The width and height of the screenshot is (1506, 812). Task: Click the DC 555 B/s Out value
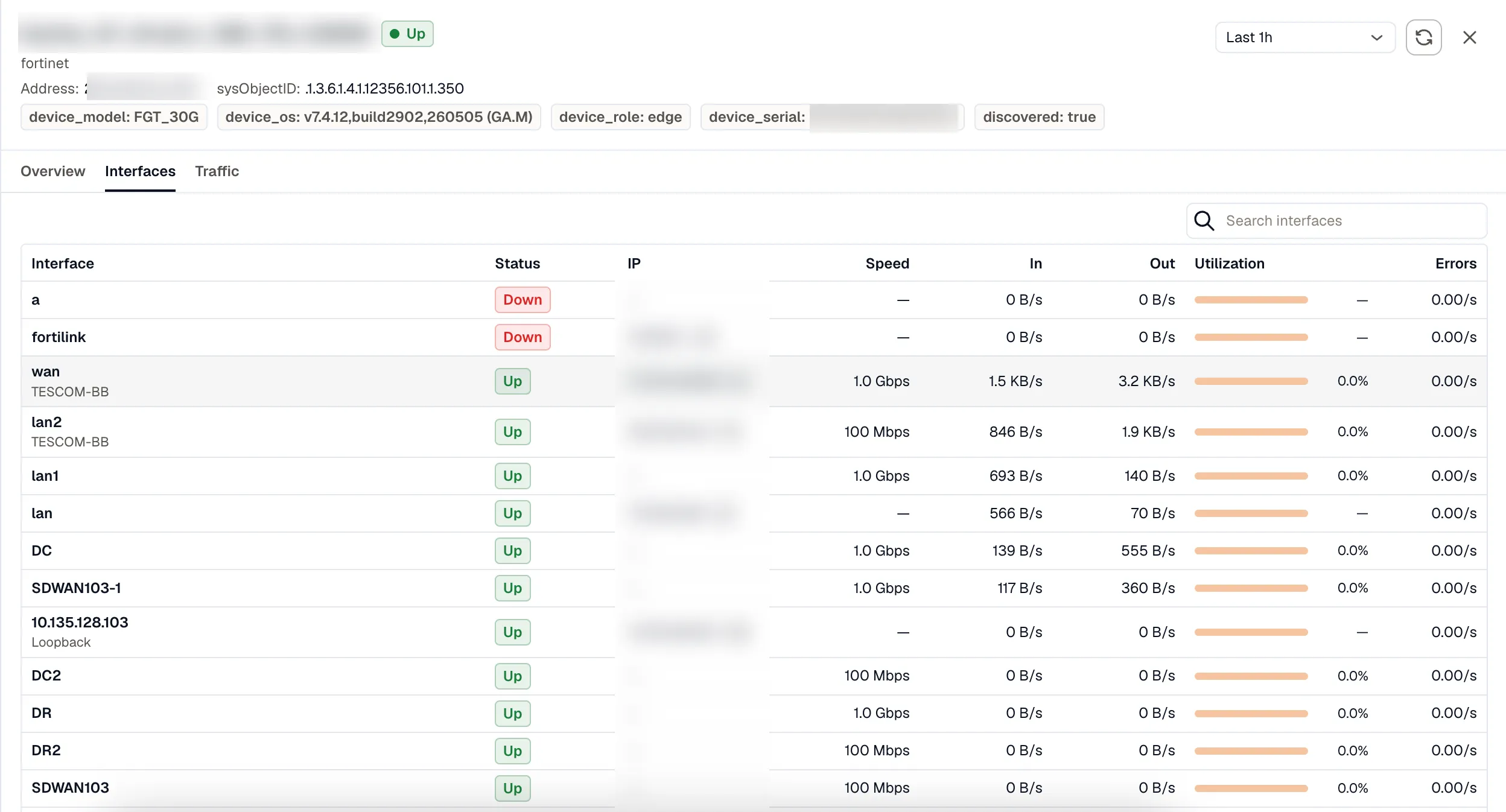[x=1148, y=551]
